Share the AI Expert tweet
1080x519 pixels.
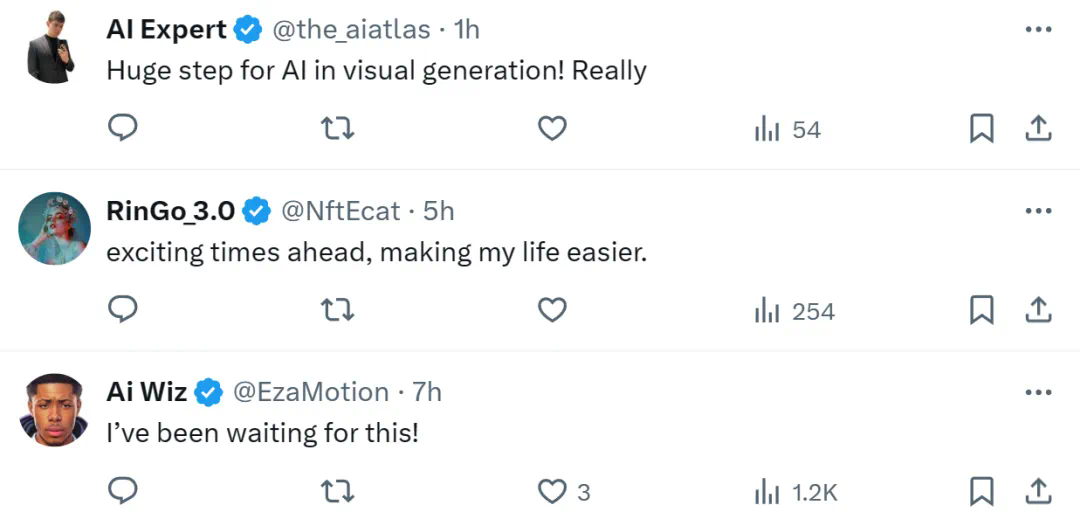(x=1038, y=129)
